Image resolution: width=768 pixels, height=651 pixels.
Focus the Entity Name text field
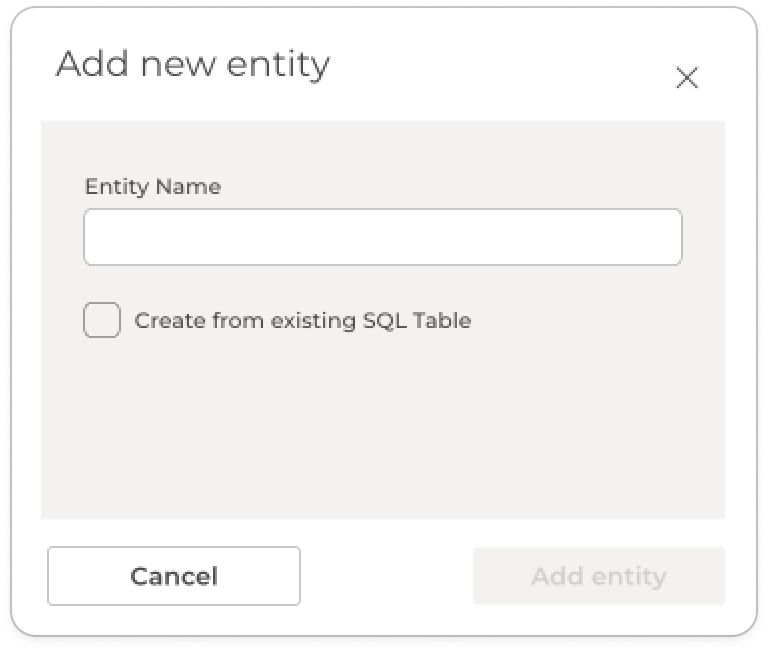coord(382,237)
